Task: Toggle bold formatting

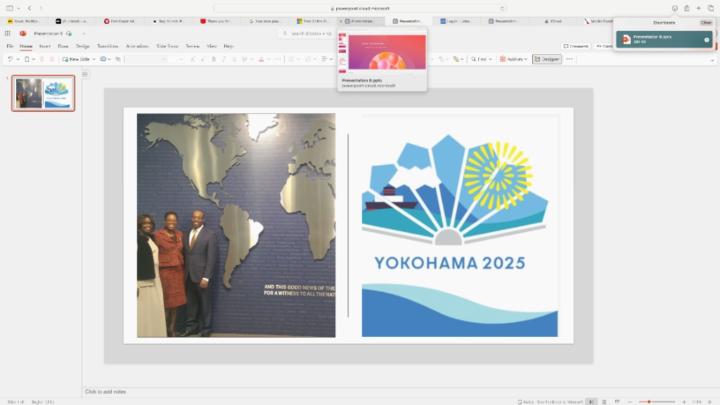Action: point(213,59)
